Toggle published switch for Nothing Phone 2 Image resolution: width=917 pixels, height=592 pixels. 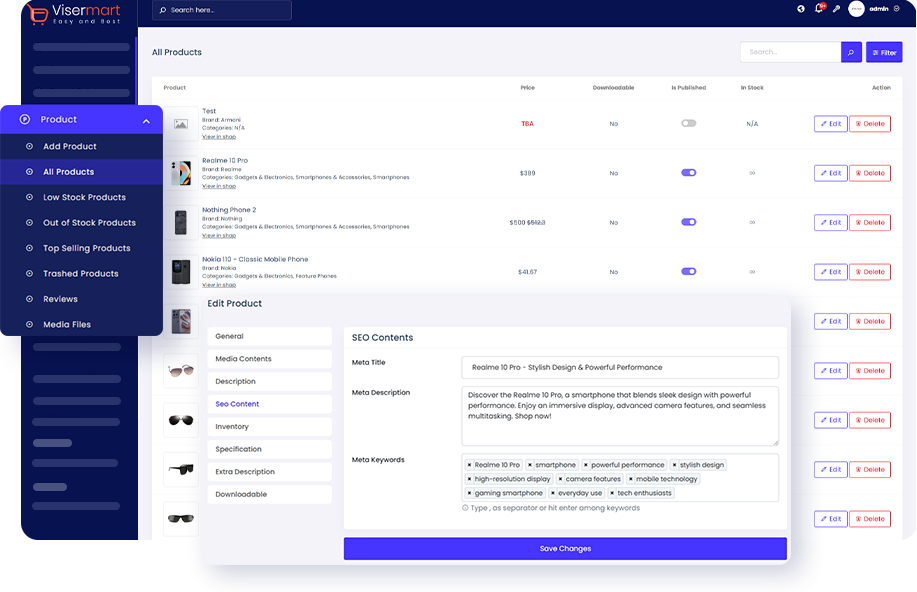coord(688,222)
